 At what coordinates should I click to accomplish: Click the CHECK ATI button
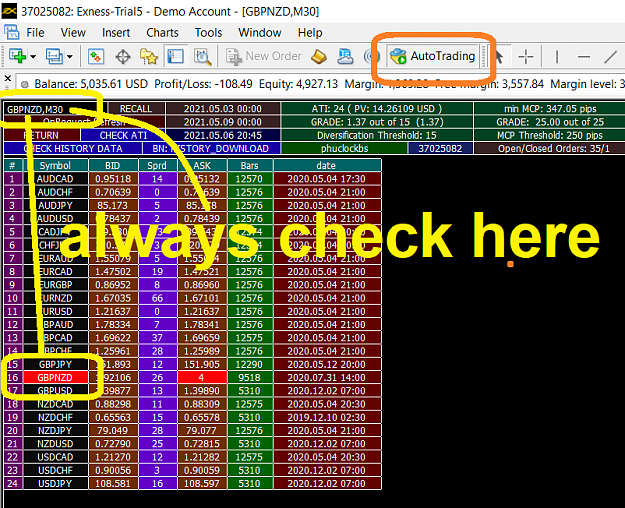point(123,135)
